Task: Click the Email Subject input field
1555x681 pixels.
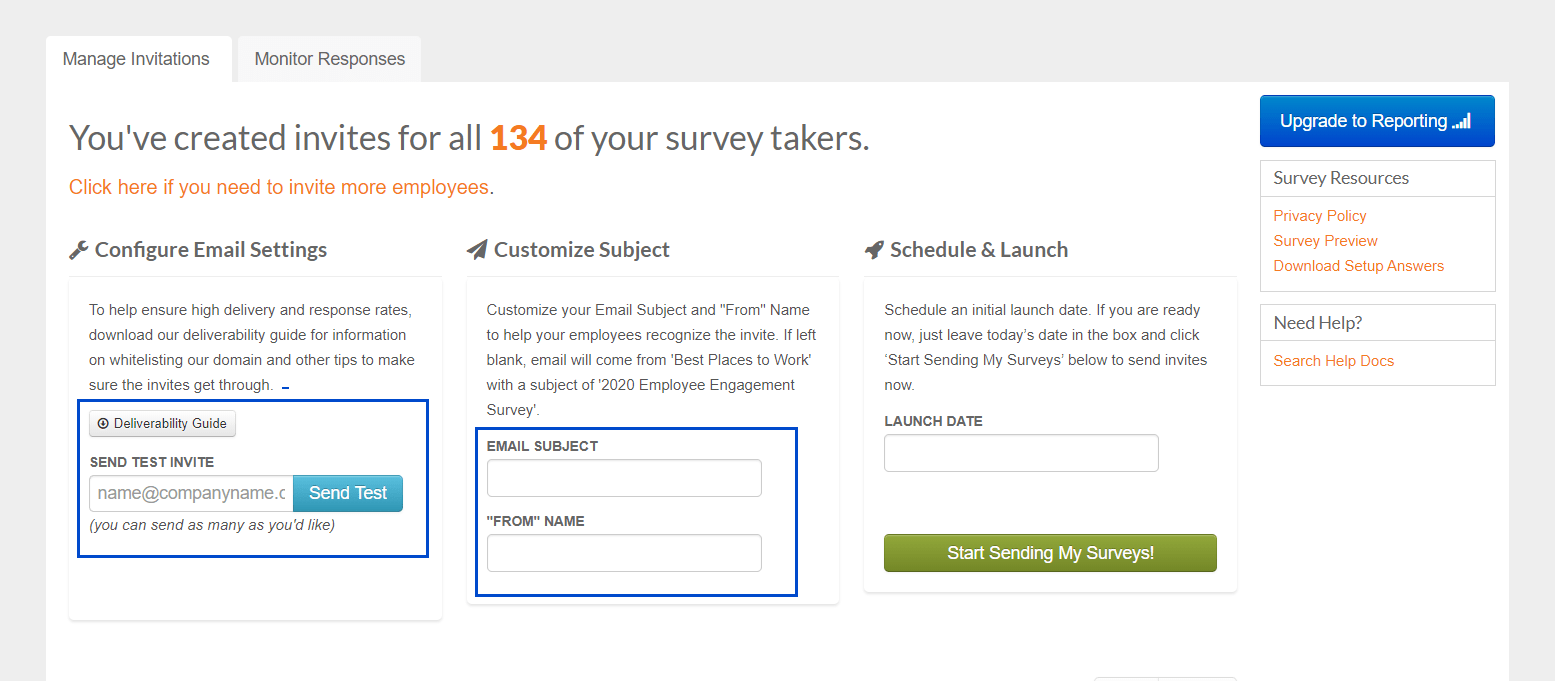Action: [x=623, y=477]
